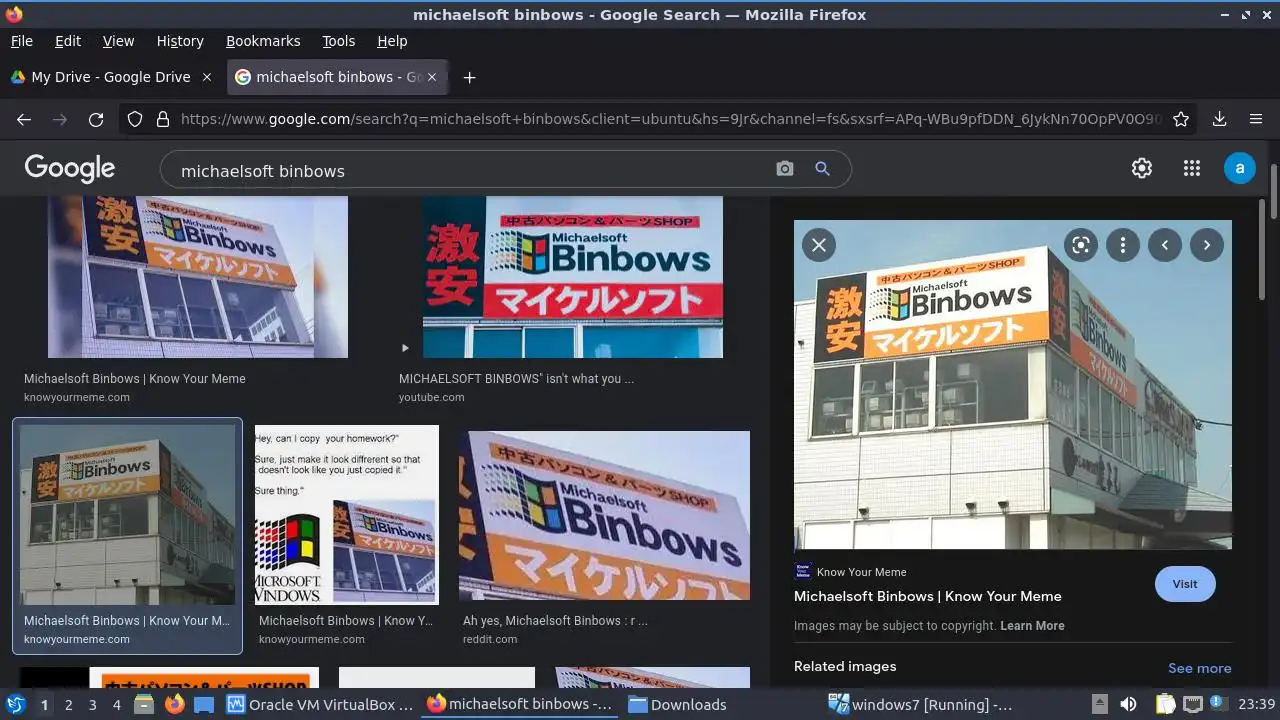This screenshot has width=1280, height=720.
Task: Switch to Oracle VM VirtualBox window in taskbar
Action: 320,704
